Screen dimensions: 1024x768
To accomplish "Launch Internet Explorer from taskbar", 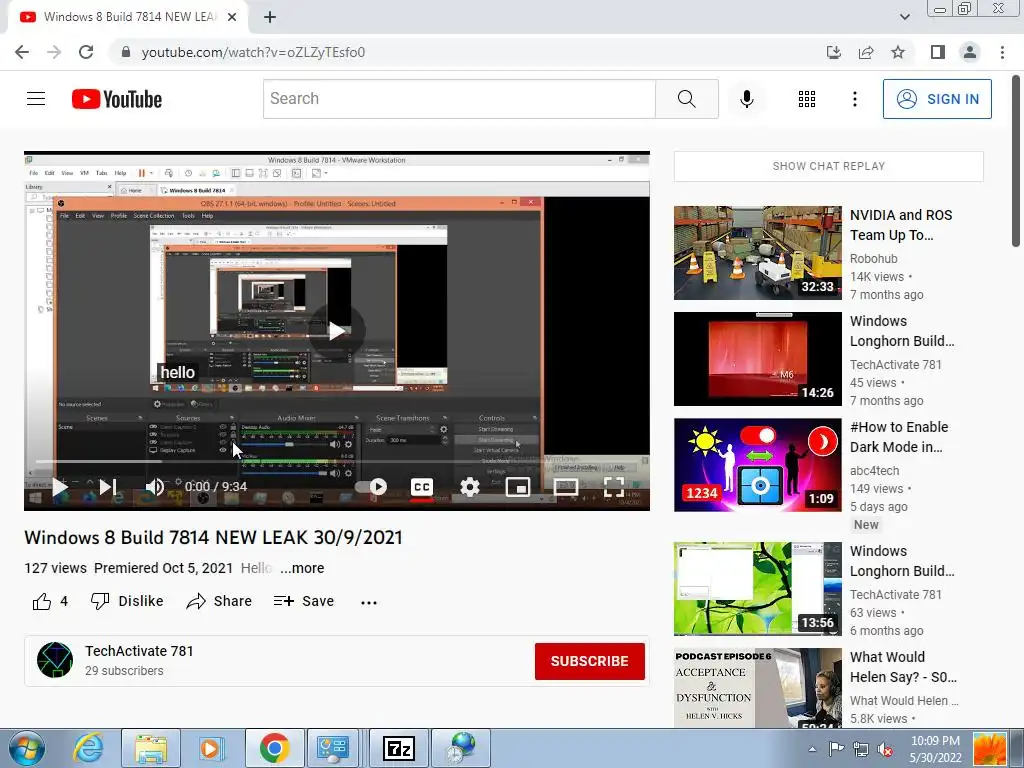I will pyautogui.click(x=88, y=748).
